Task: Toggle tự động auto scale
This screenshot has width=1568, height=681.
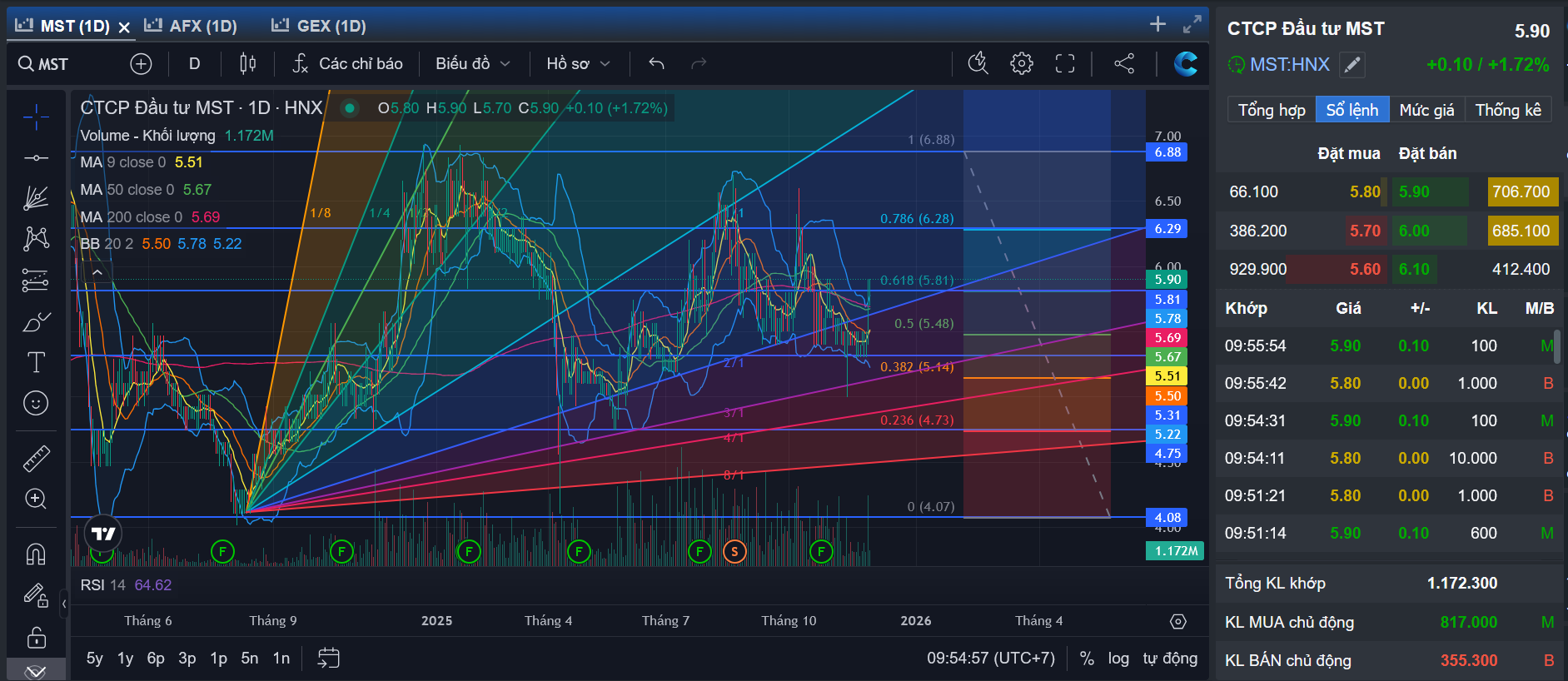Action: click(1170, 659)
